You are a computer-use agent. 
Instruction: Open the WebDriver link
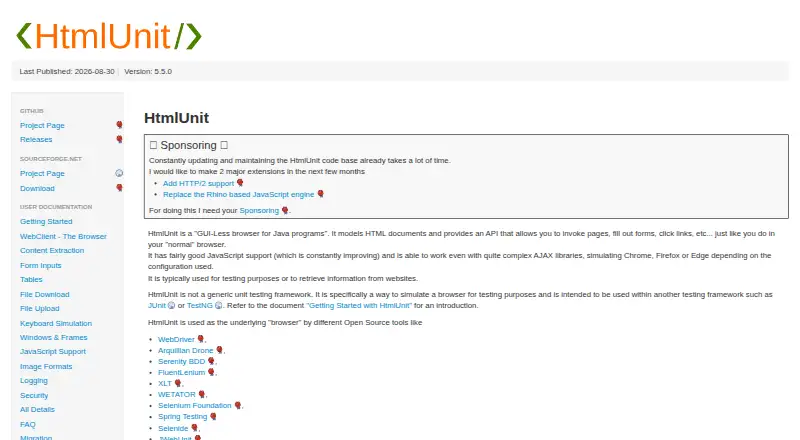coord(176,339)
